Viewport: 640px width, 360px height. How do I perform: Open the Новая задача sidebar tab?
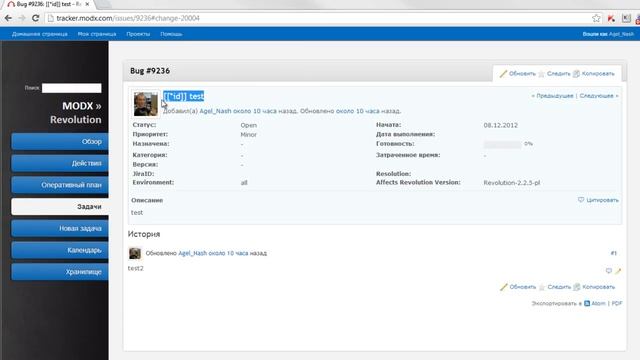point(60,229)
